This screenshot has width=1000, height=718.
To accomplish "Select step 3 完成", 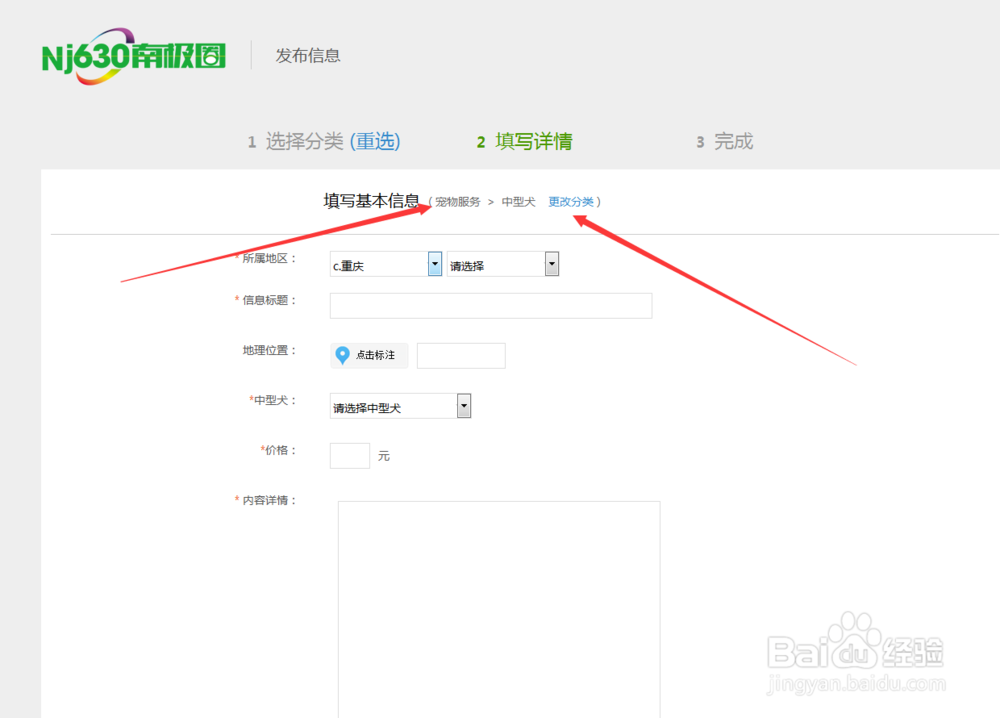I will 723,141.
